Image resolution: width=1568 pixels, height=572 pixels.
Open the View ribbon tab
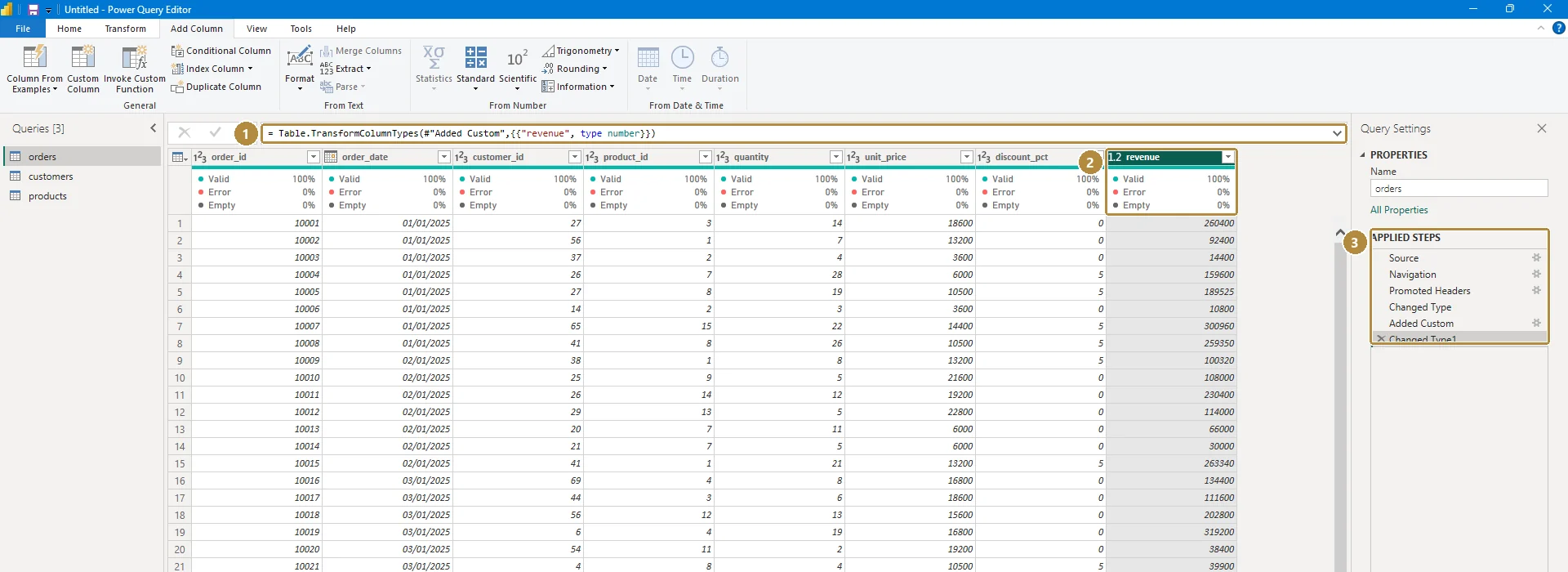coord(256,29)
